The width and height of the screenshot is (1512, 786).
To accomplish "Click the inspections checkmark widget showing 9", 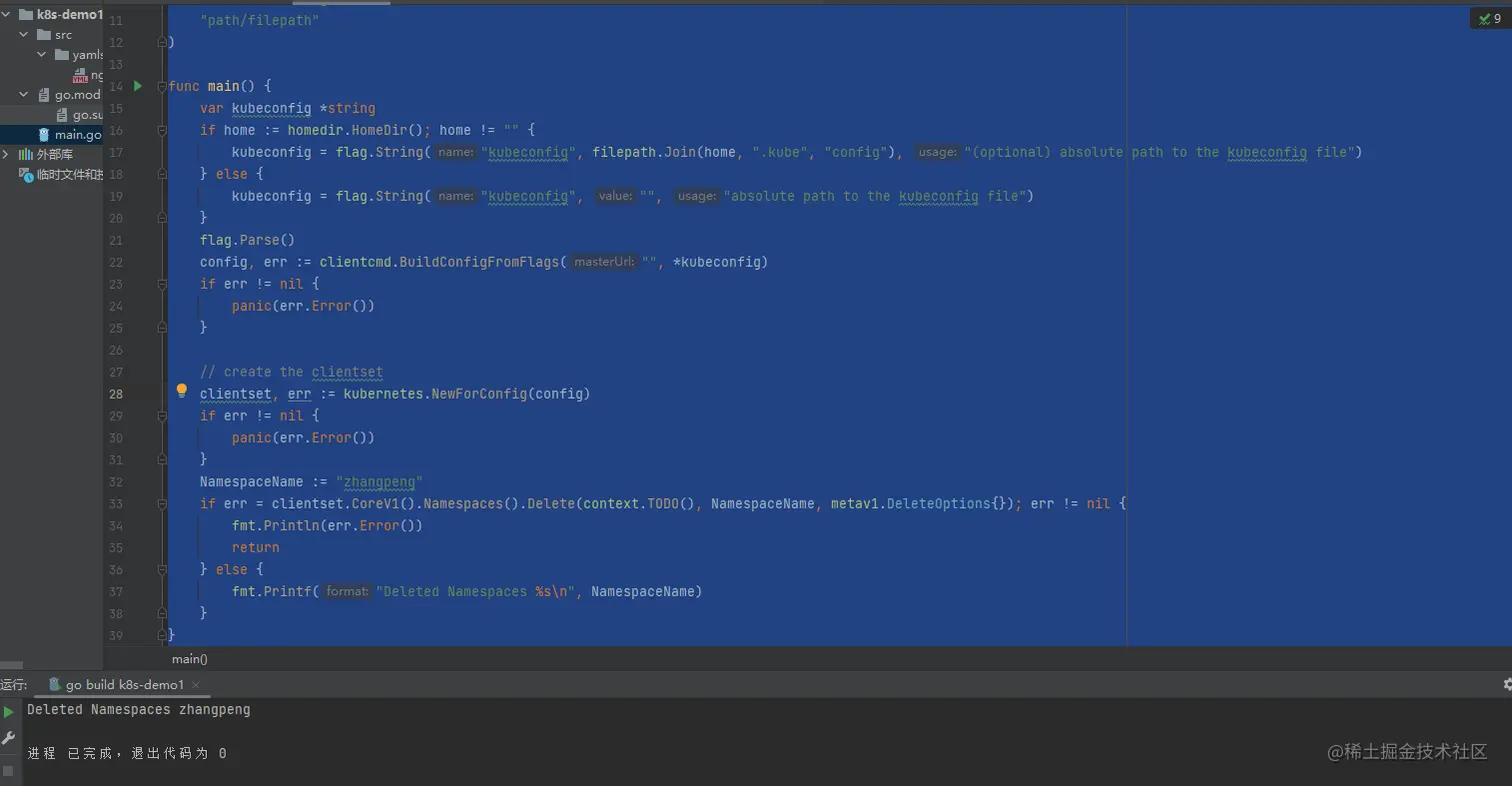I will [x=1490, y=19].
